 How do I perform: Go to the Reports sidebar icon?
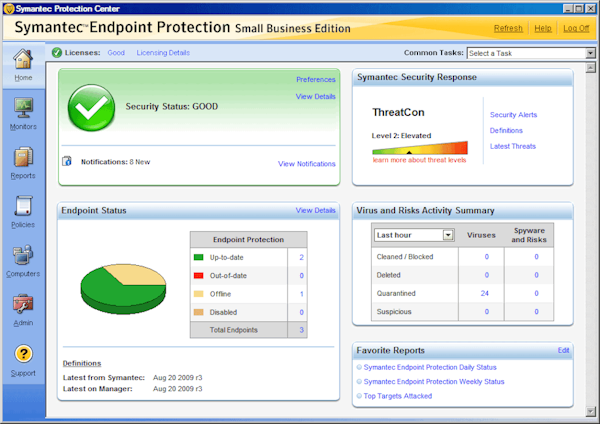(23, 157)
